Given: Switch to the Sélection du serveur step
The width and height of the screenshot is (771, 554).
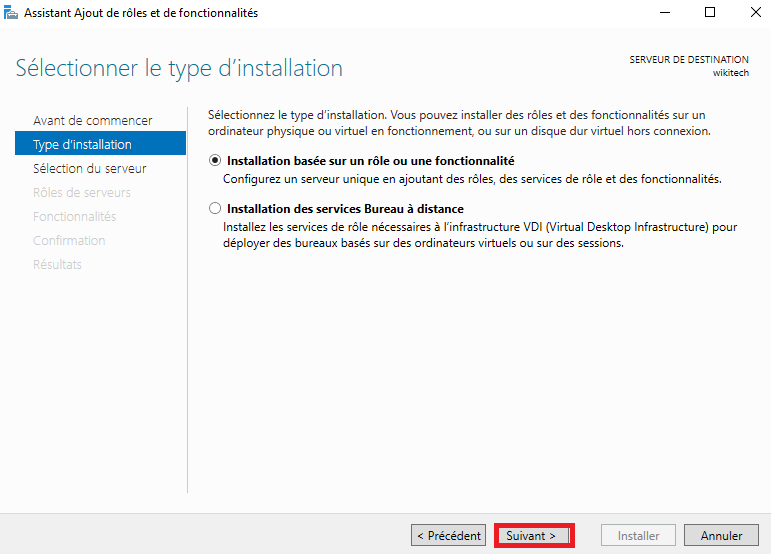Looking at the screenshot, I should pyautogui.click(x=89, y=168).
